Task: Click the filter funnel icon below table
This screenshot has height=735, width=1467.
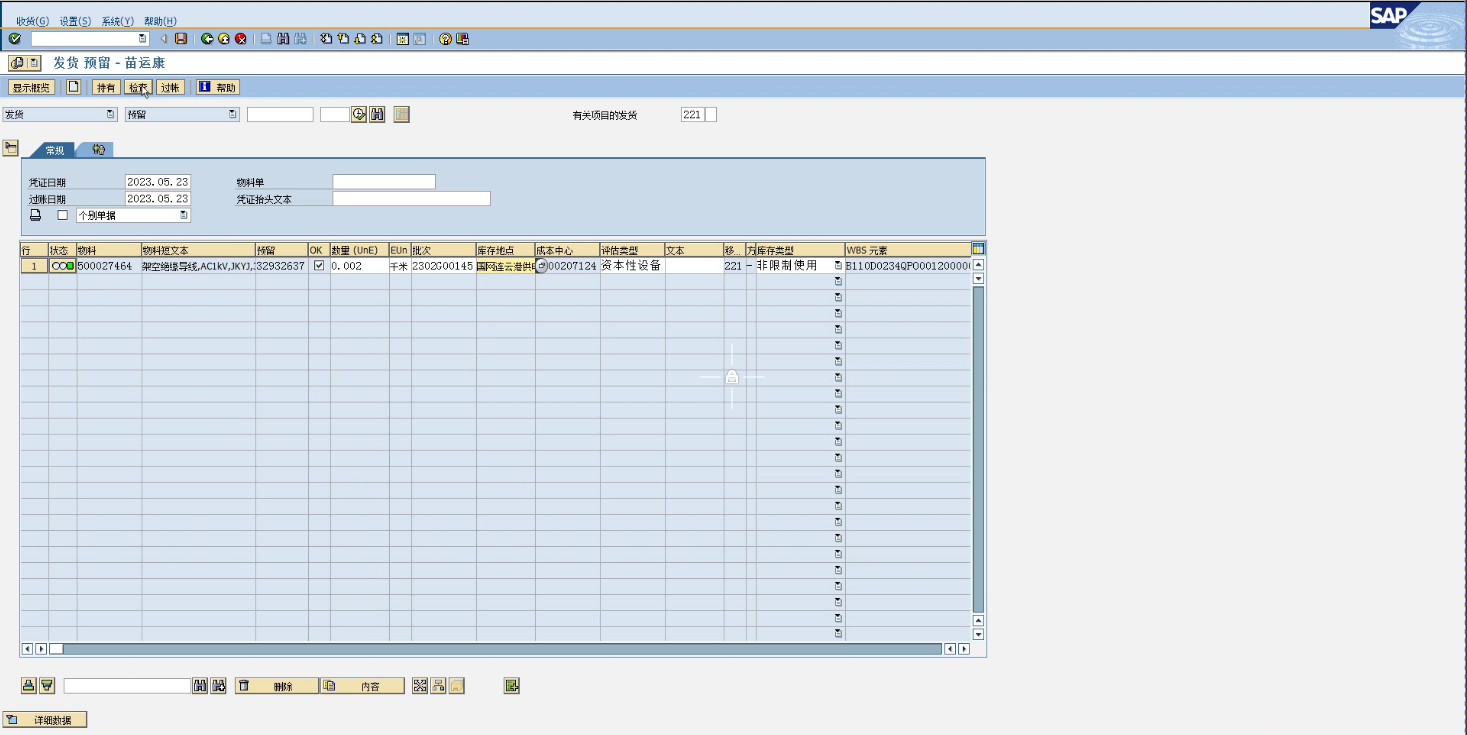Action: tap(46, 686)
